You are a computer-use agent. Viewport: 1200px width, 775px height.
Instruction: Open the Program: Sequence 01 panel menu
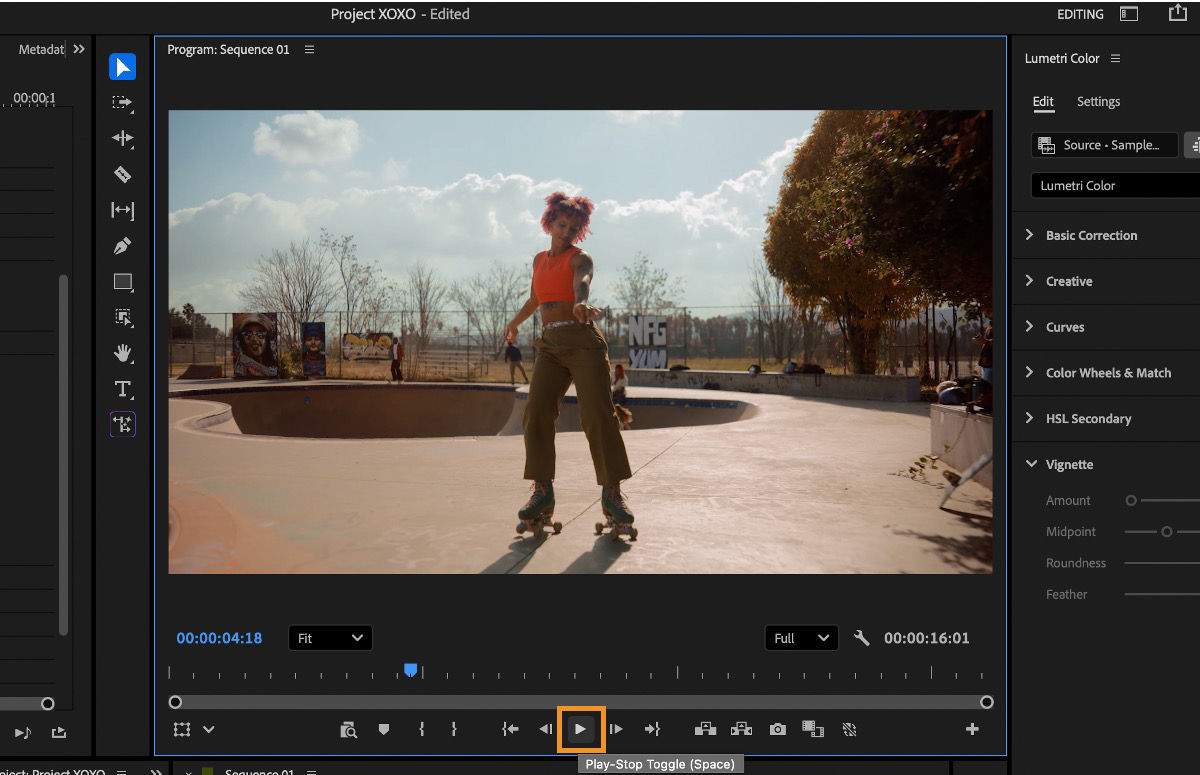point(309,50)
